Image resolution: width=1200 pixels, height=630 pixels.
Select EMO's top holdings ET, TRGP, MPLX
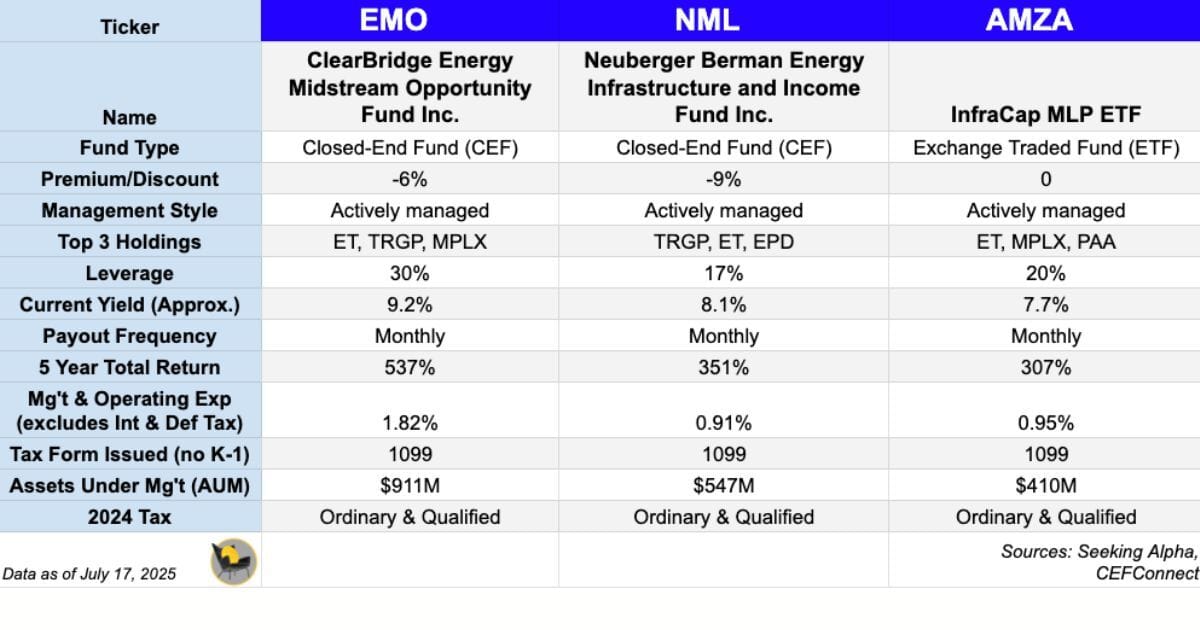(409, 242)
